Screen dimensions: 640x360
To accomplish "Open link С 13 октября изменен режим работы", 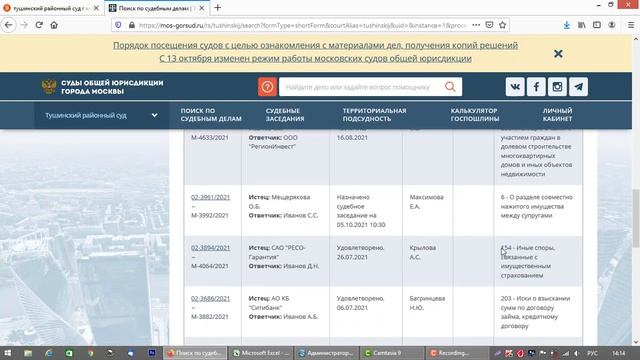I will coord(315,58).
